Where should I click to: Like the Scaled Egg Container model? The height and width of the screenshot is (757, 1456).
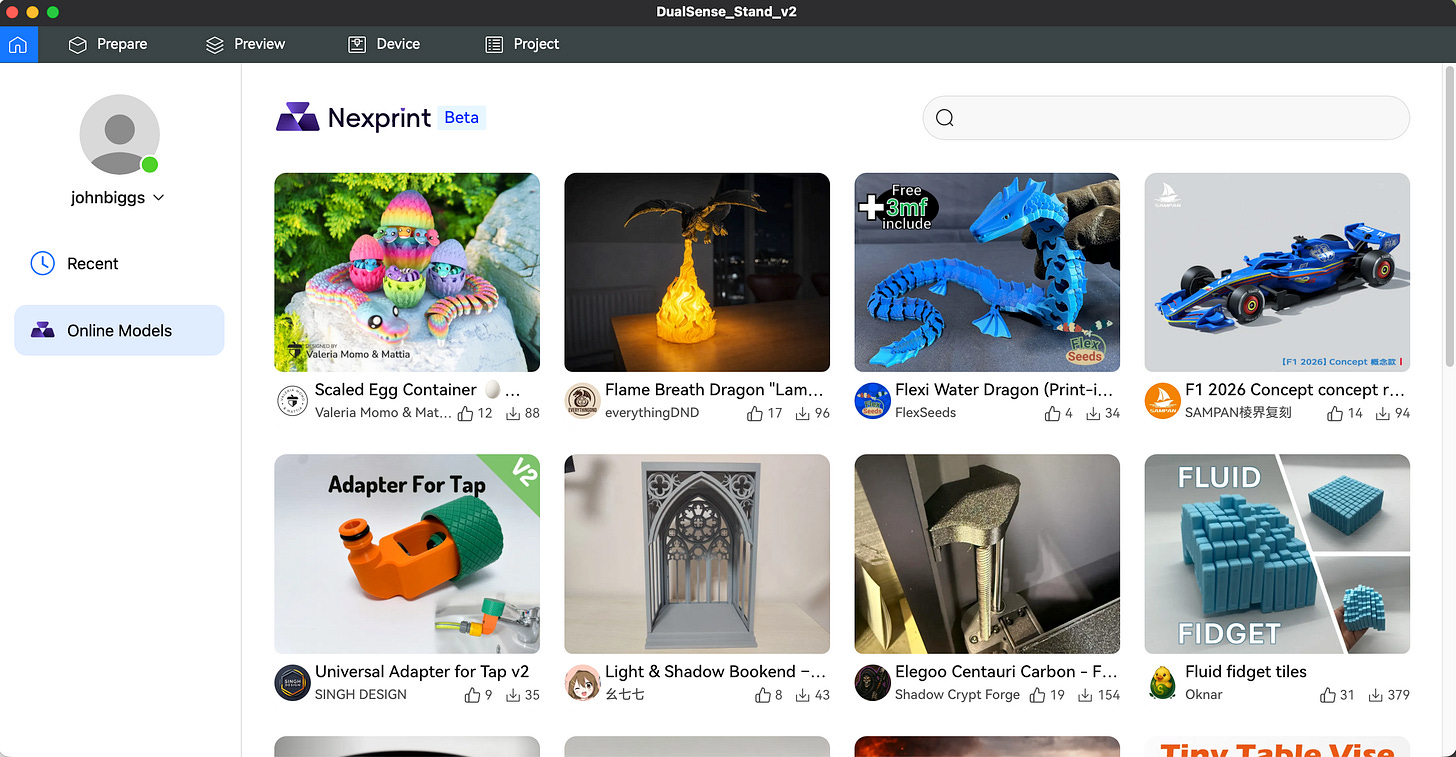466,413
